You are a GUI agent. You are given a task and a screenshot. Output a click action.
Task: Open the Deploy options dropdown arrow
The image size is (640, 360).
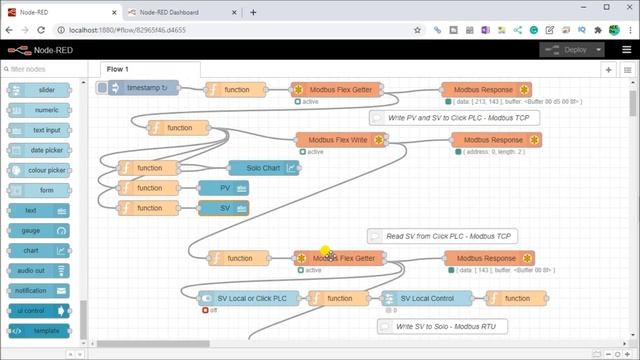point(598,50)
